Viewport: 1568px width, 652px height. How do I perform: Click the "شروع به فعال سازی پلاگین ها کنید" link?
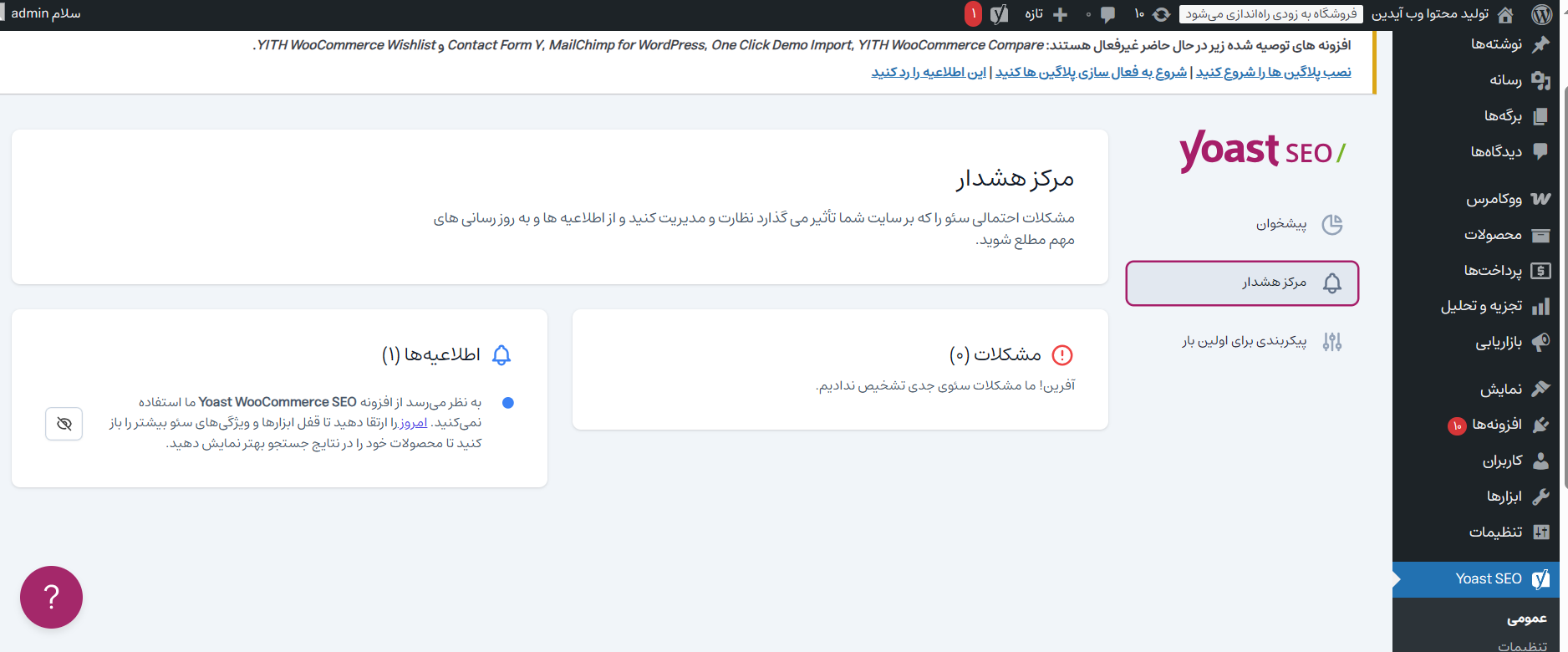pyautogui.click(x=1091, y=73)
